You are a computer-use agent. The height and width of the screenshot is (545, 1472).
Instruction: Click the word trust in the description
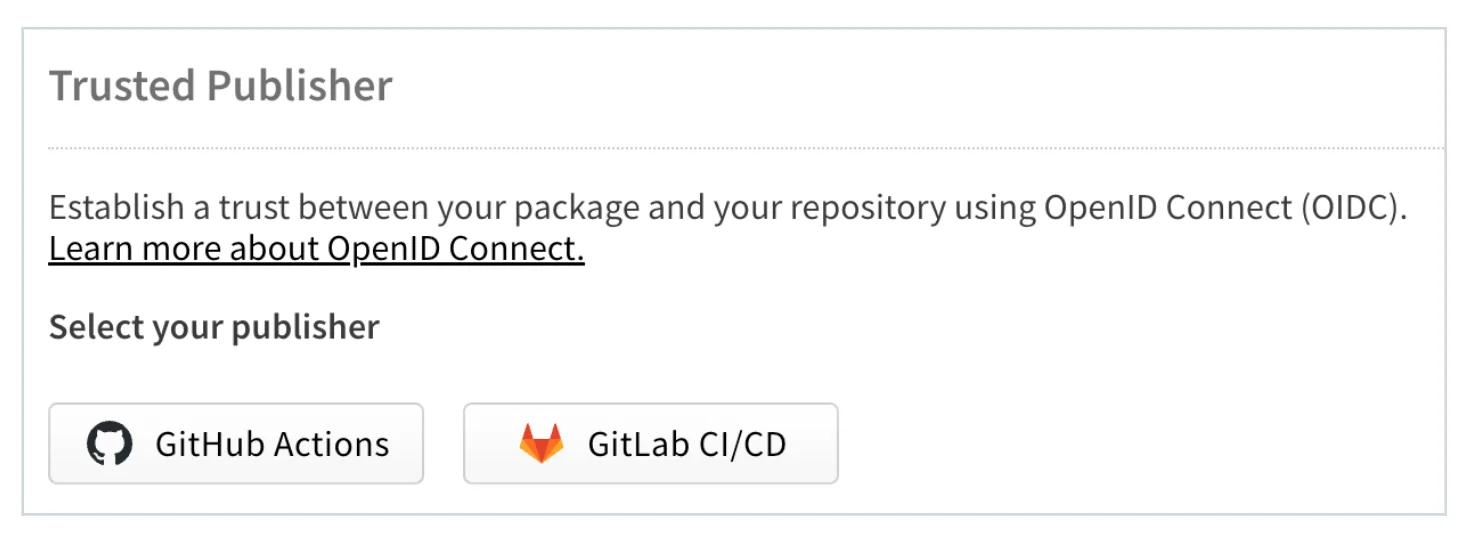click(x=254, y=208)
